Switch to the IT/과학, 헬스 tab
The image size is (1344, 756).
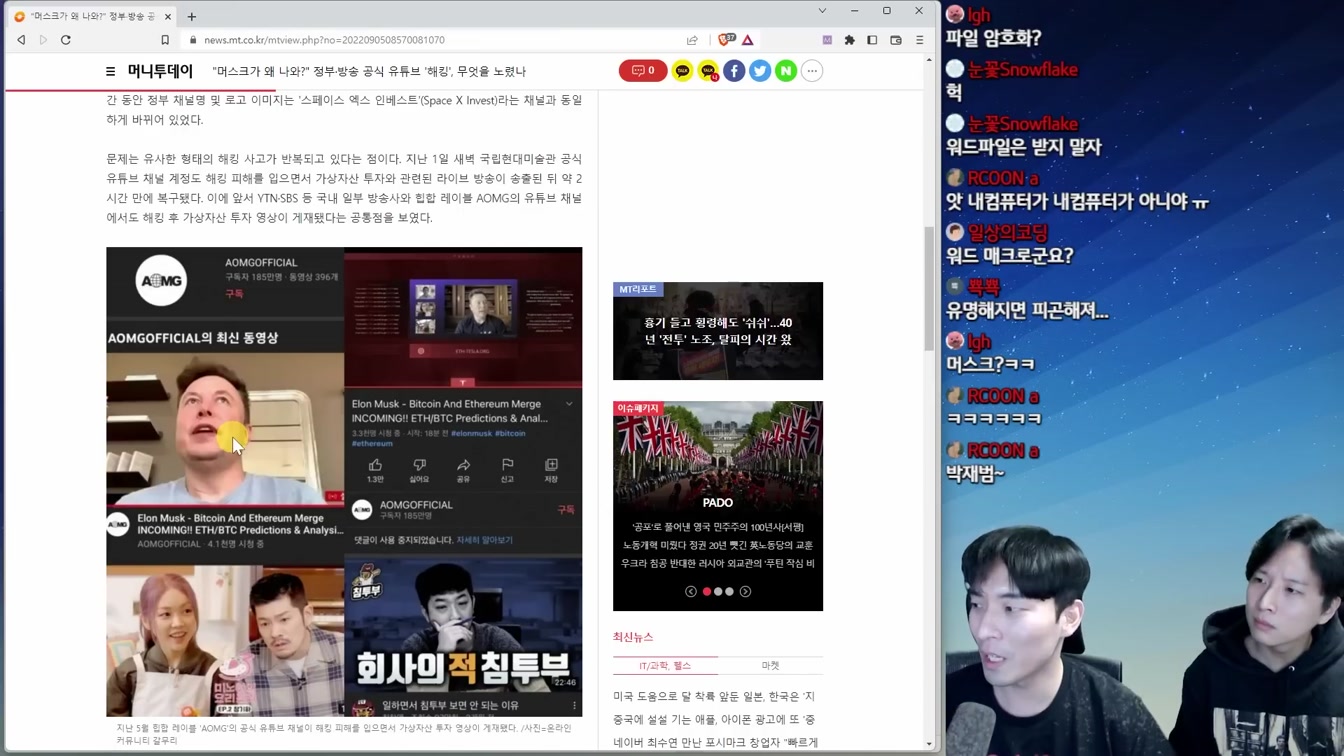point(665,666)
